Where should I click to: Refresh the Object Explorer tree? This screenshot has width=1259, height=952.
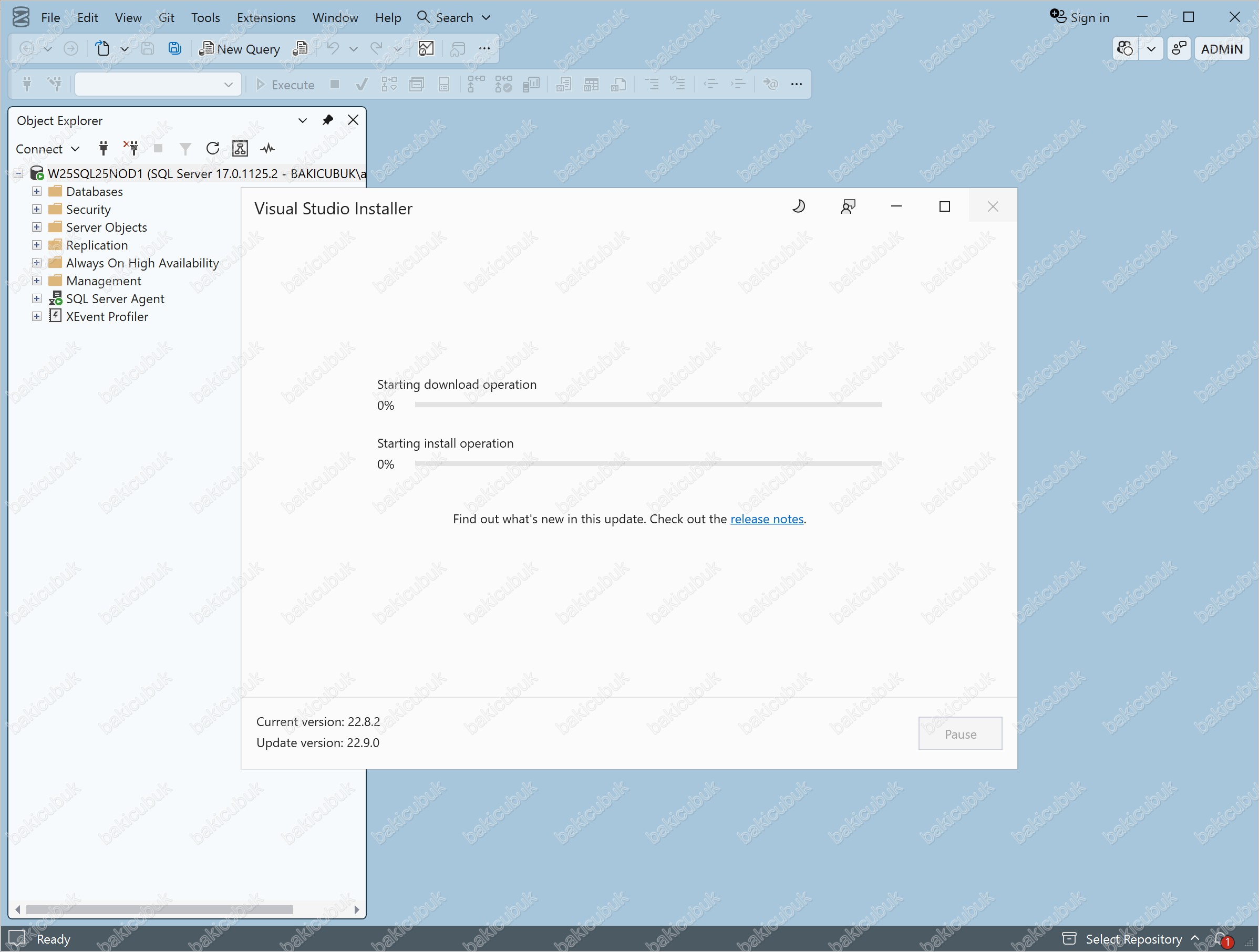coord(213,149)
